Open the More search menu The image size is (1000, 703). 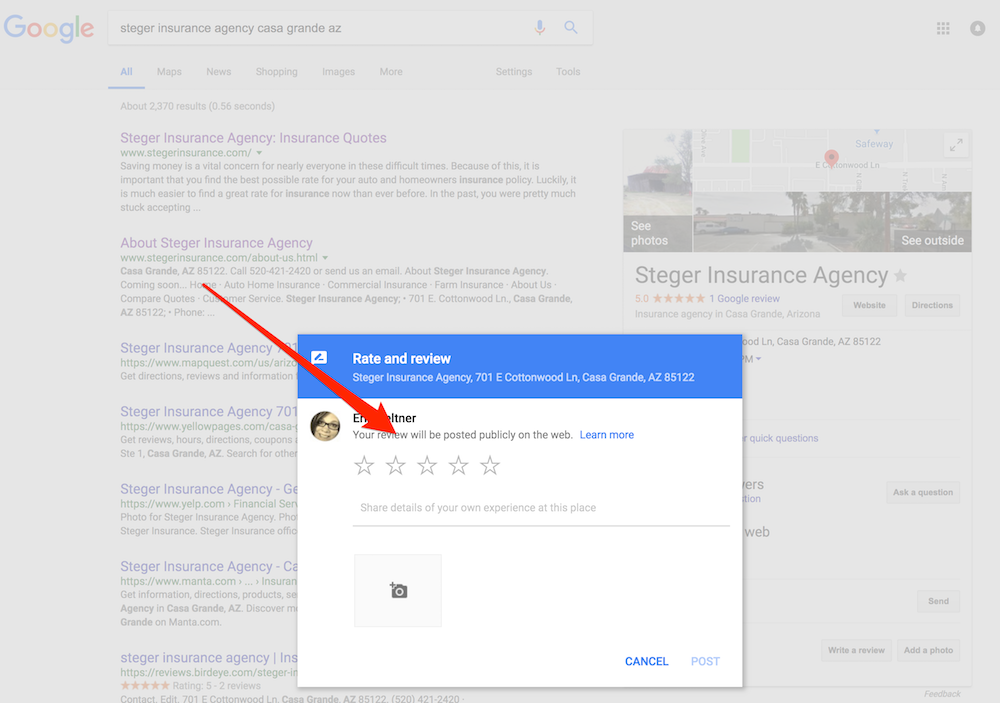pyautogui.click(x=391, y=72)
